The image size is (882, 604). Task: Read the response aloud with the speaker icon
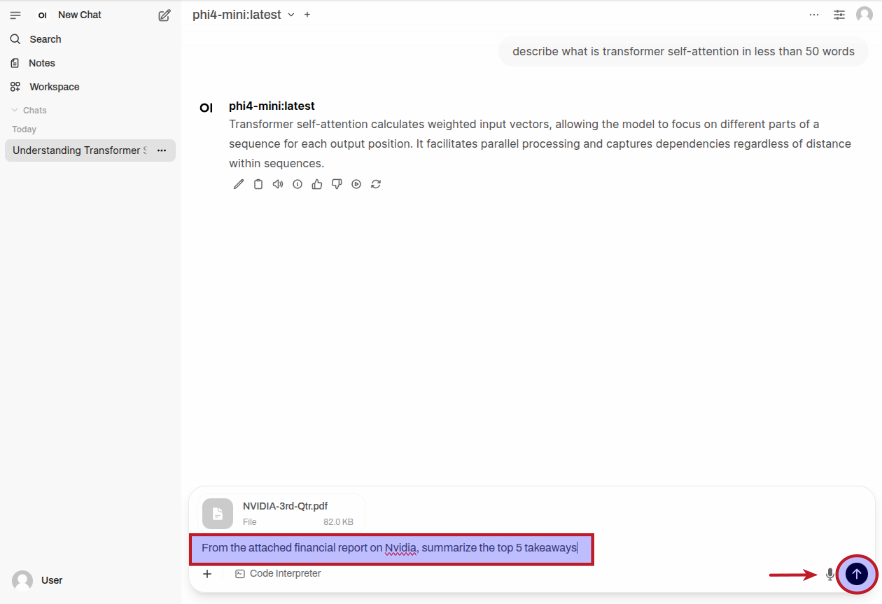click(x=278, y=184)
